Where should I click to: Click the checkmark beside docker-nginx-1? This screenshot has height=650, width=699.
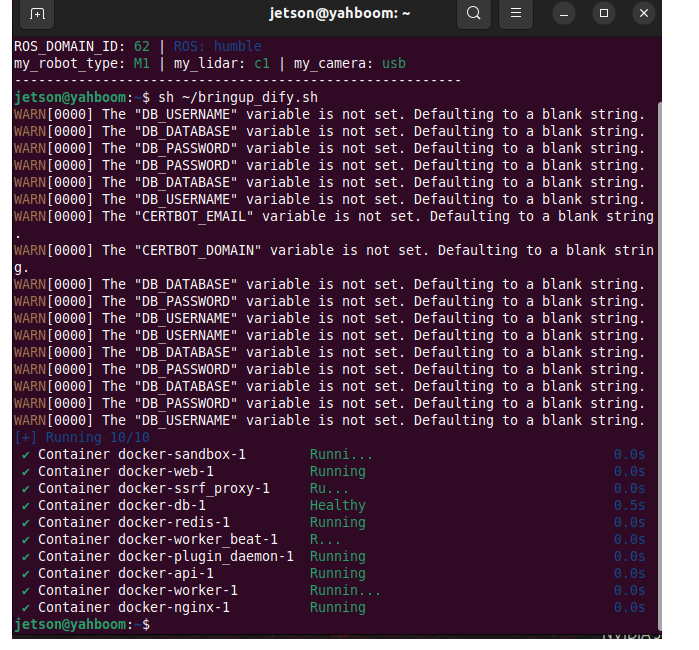[x=26, y=608]
